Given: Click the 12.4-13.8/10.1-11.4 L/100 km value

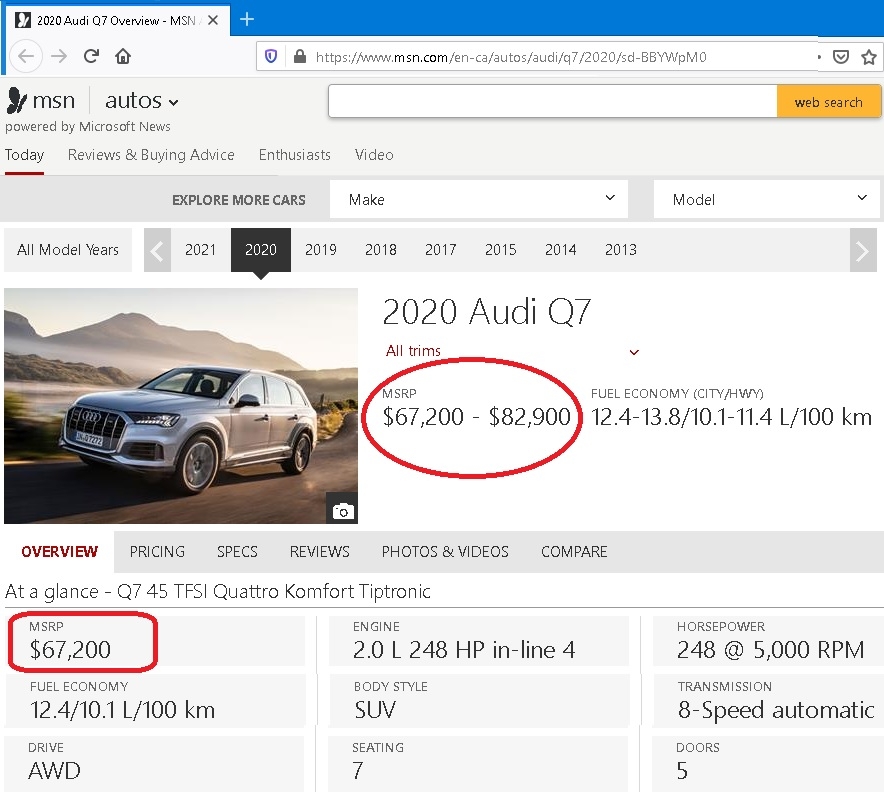Looking at the screenshot, I should click(x=731, y=417).
